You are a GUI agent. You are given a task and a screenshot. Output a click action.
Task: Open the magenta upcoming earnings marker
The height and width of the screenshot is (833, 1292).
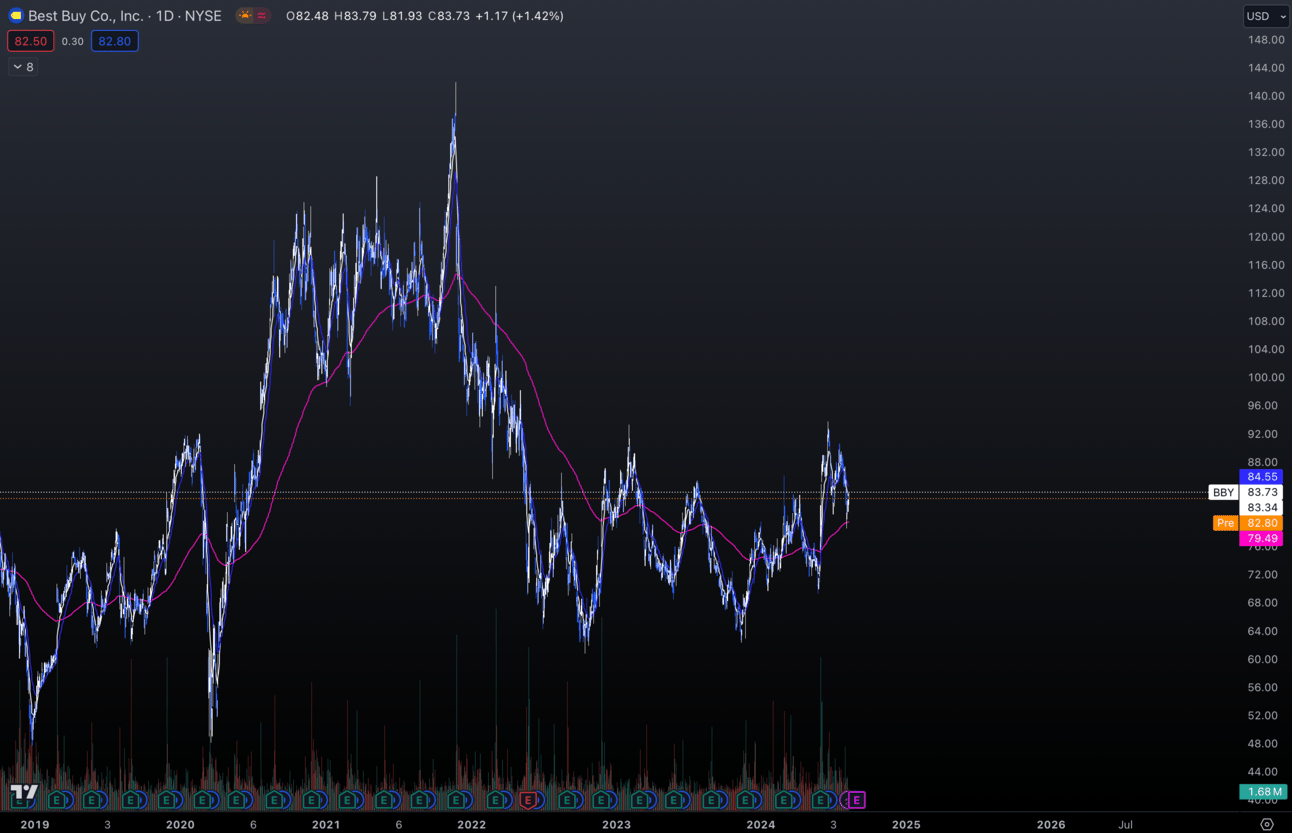856,800
